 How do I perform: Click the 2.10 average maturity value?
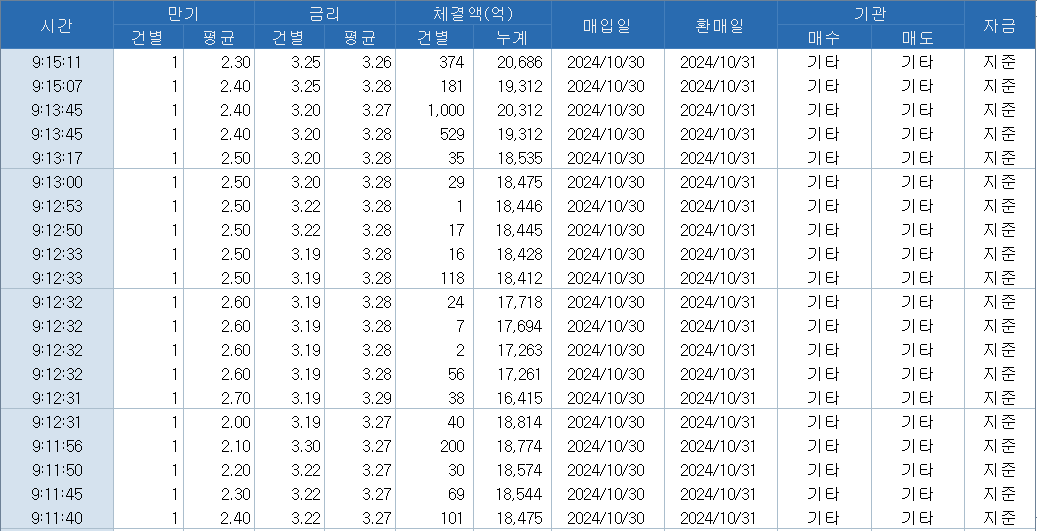tap(236, 446)
